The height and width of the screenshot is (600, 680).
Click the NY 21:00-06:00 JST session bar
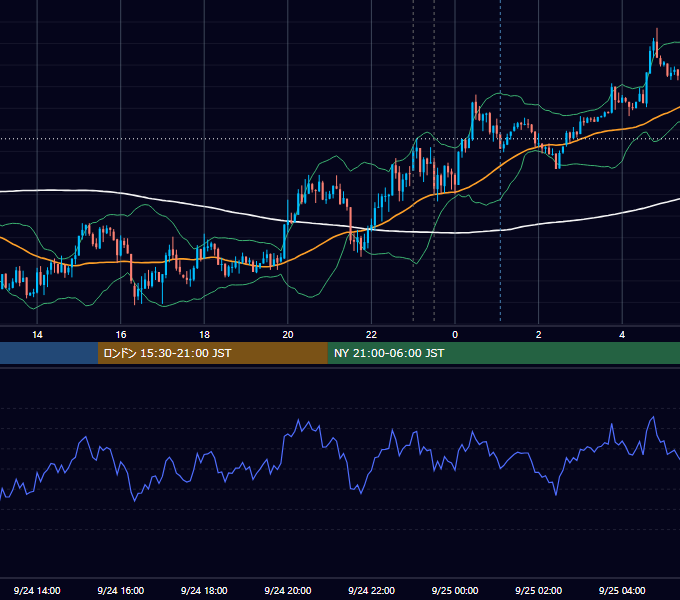[503, 353]
